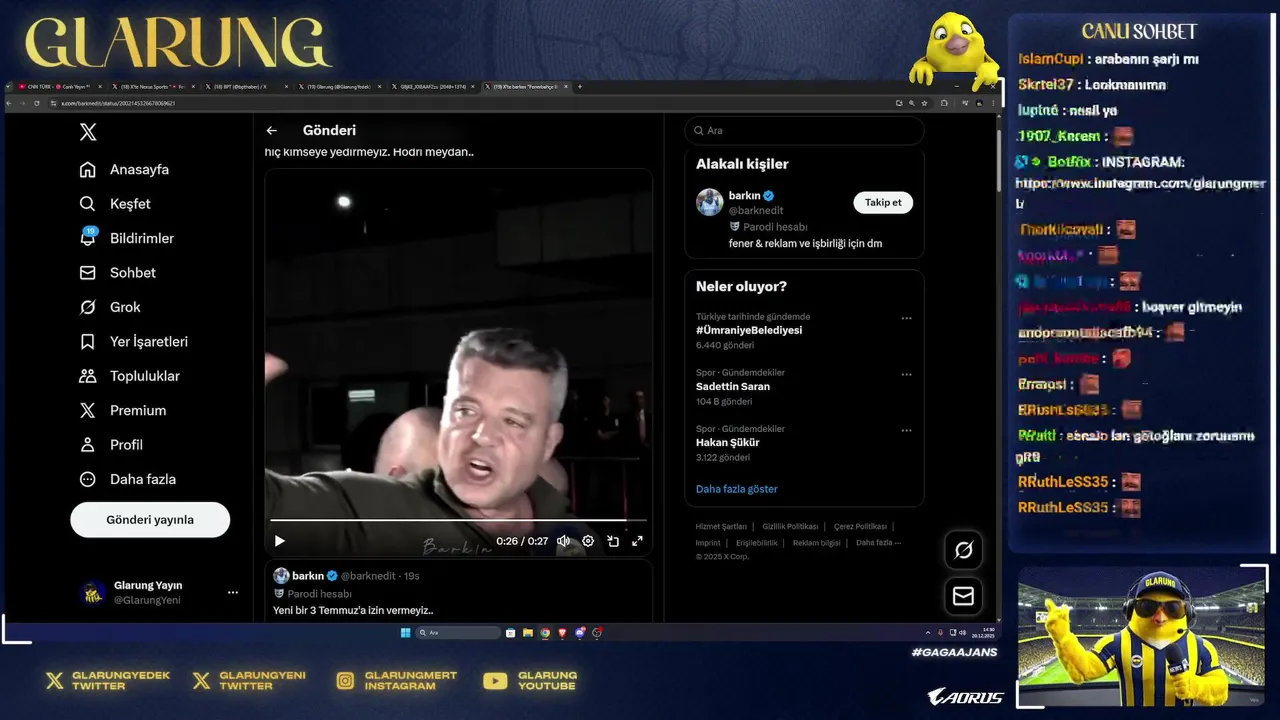The width and height of the screenshot is (1280, 720).
Task: Open Gizlilik Politikası footer link
Action: 790,526
